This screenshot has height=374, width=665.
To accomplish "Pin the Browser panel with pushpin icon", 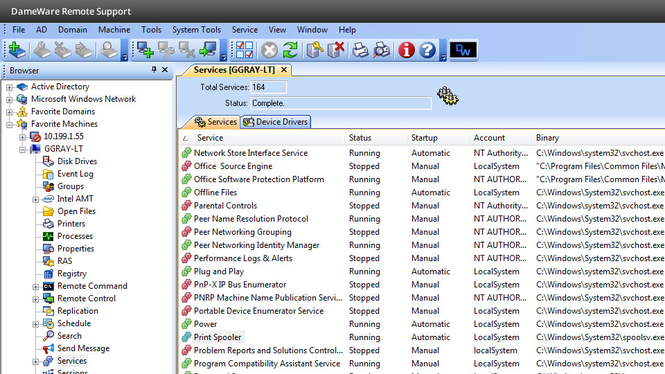I will pos(154,70).
